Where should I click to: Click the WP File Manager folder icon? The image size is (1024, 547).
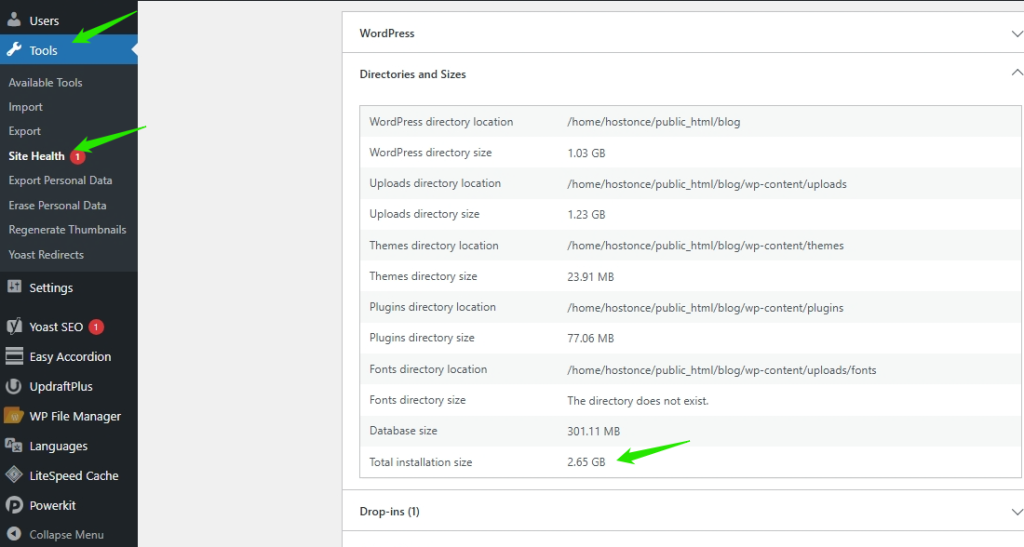tap(14, 415)
